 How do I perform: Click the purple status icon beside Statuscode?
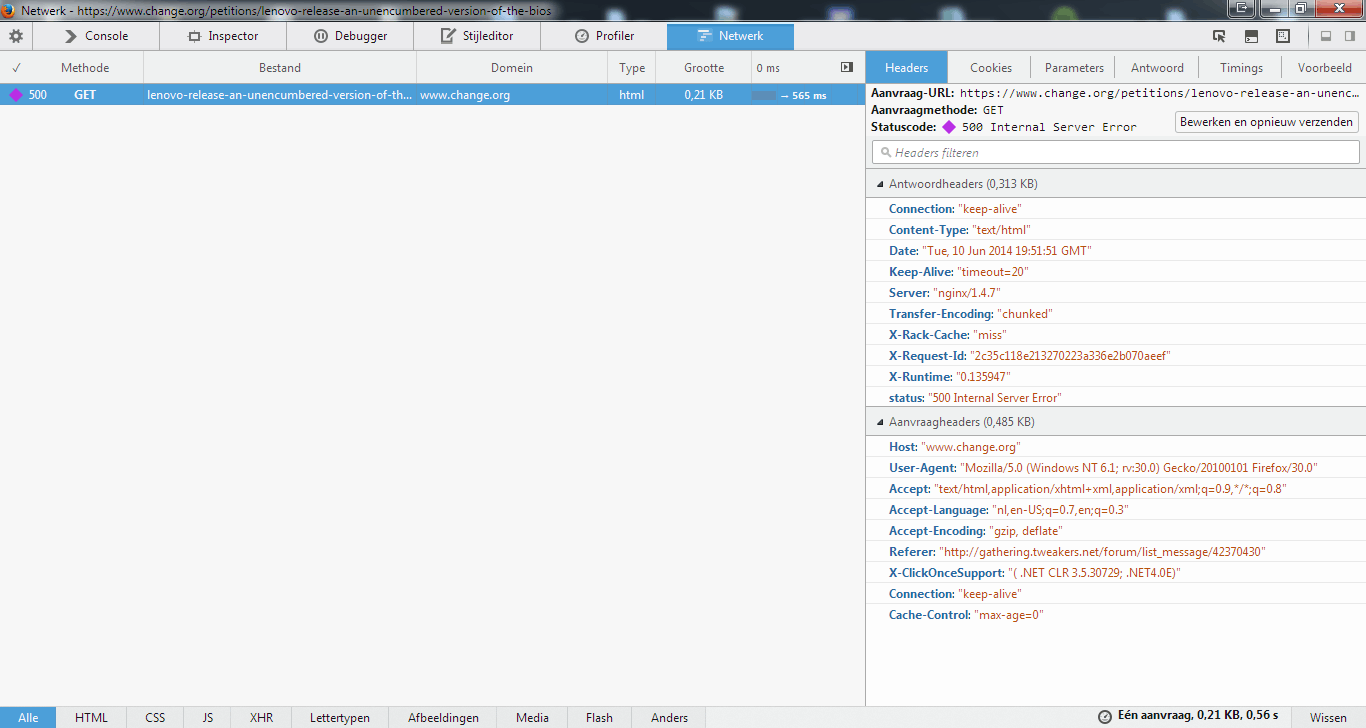pyautogui.click(x=949, y=127)
